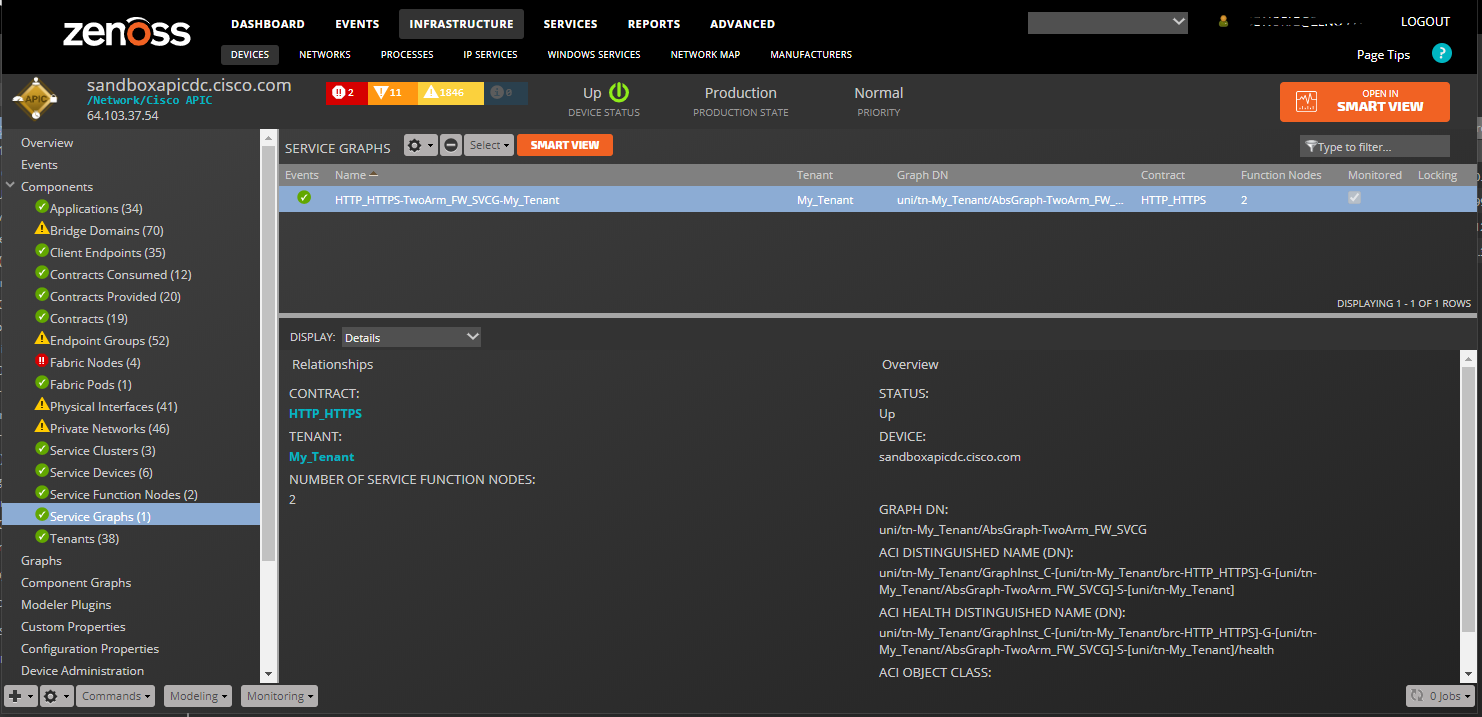Open the IP Services subtab
Viewport: 1482px width, 717px height.
490,55
